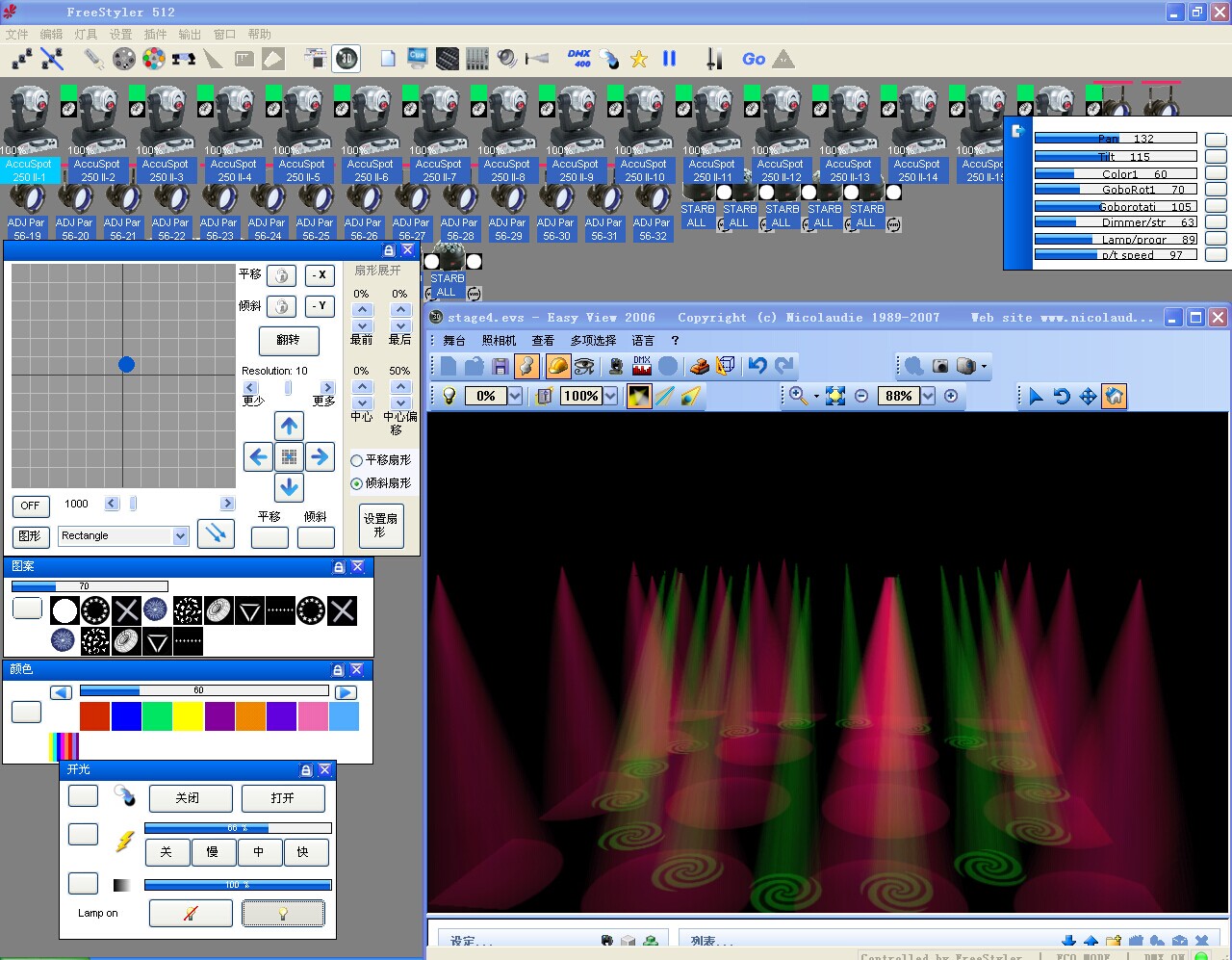Open the Rectangle shape dropdown

tap(180, 536)
